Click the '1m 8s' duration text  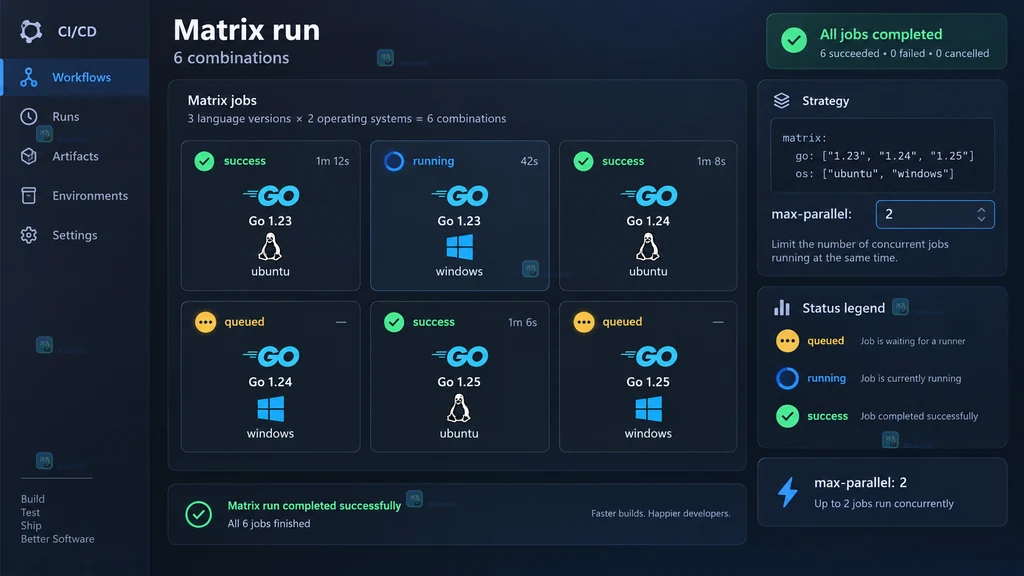[x=711, y=161]
